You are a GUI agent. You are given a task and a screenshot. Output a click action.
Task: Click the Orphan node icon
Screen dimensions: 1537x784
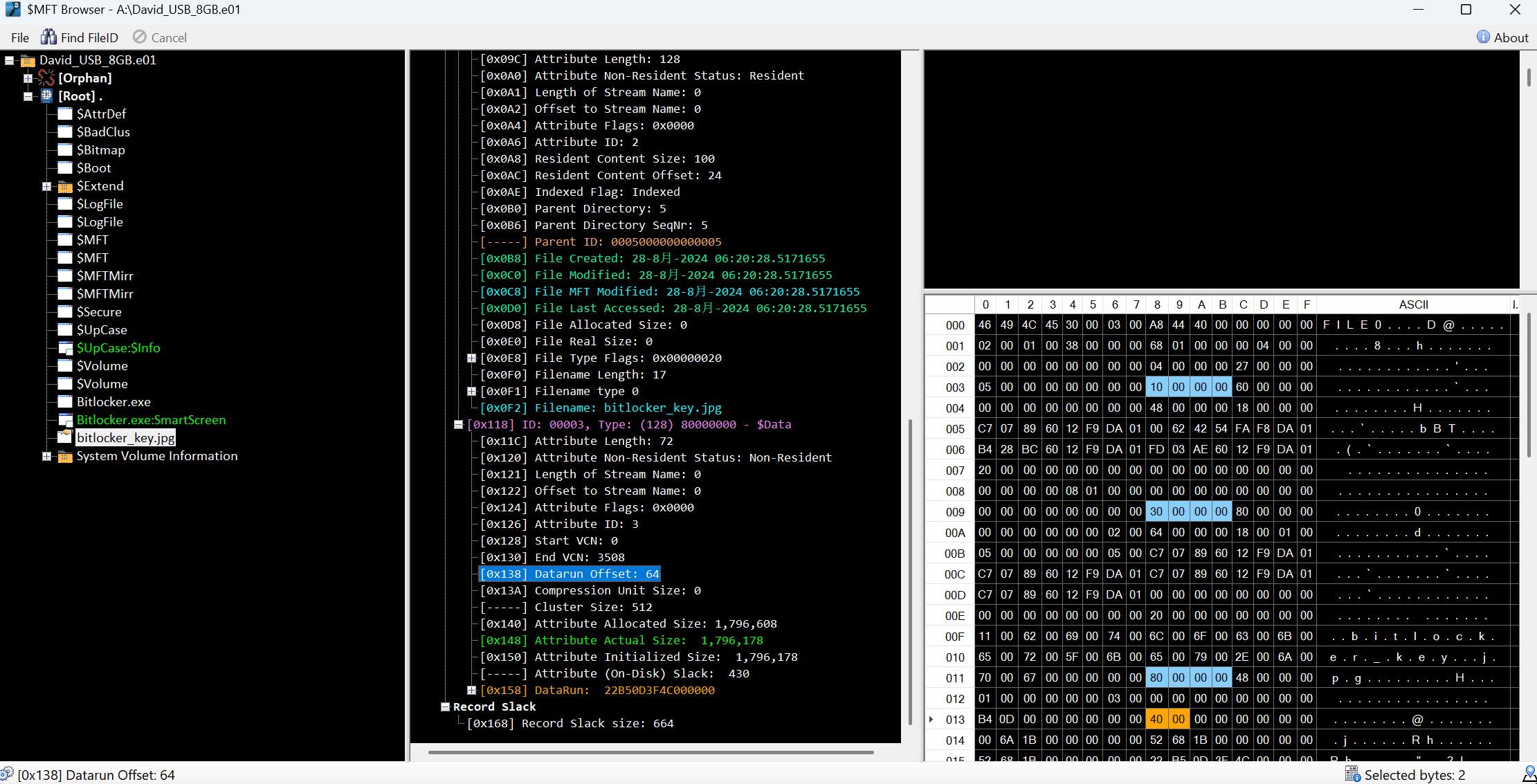click(x=46, y=78)
